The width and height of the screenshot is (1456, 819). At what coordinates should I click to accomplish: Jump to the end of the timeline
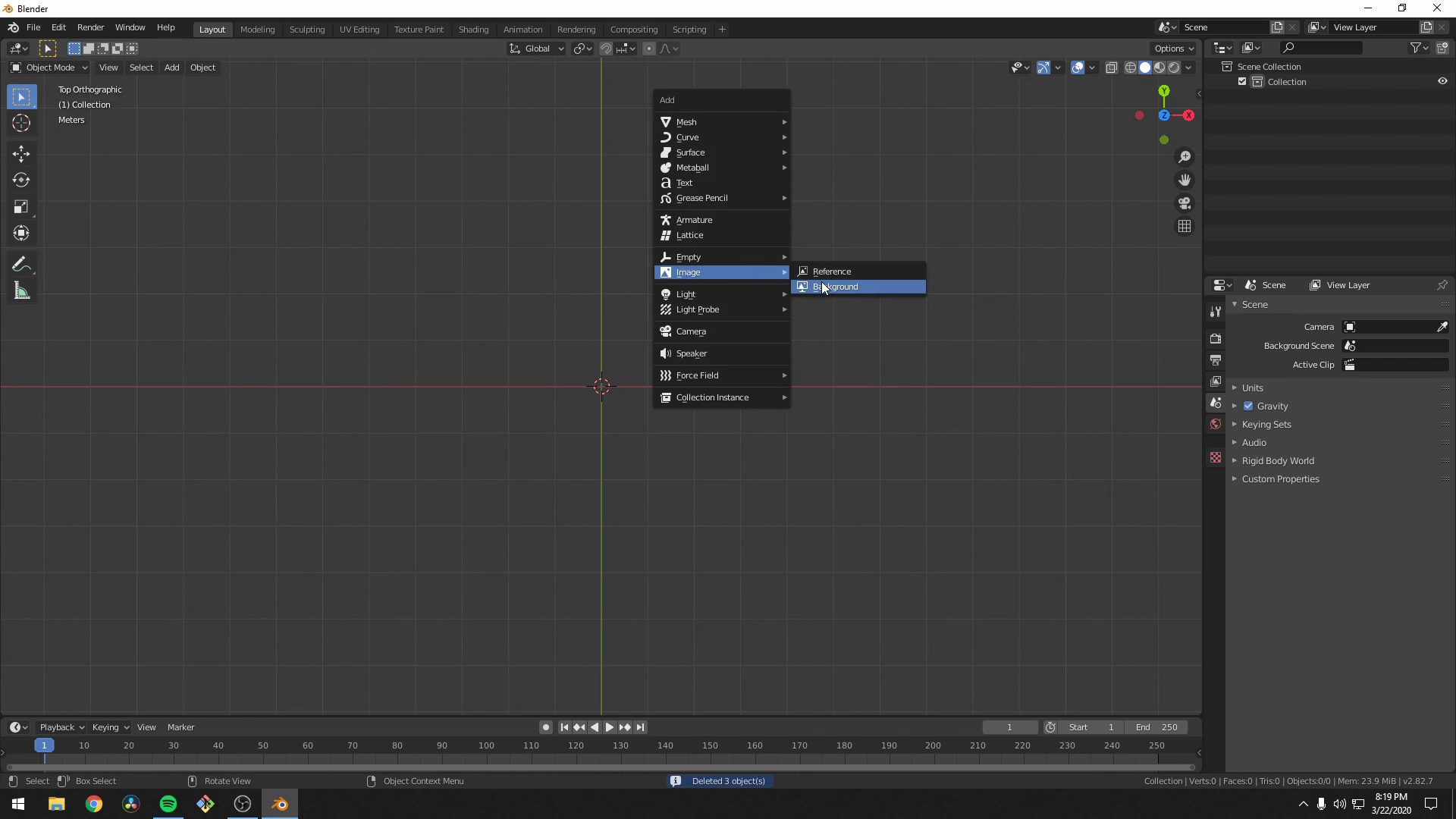tap(641, 726)
